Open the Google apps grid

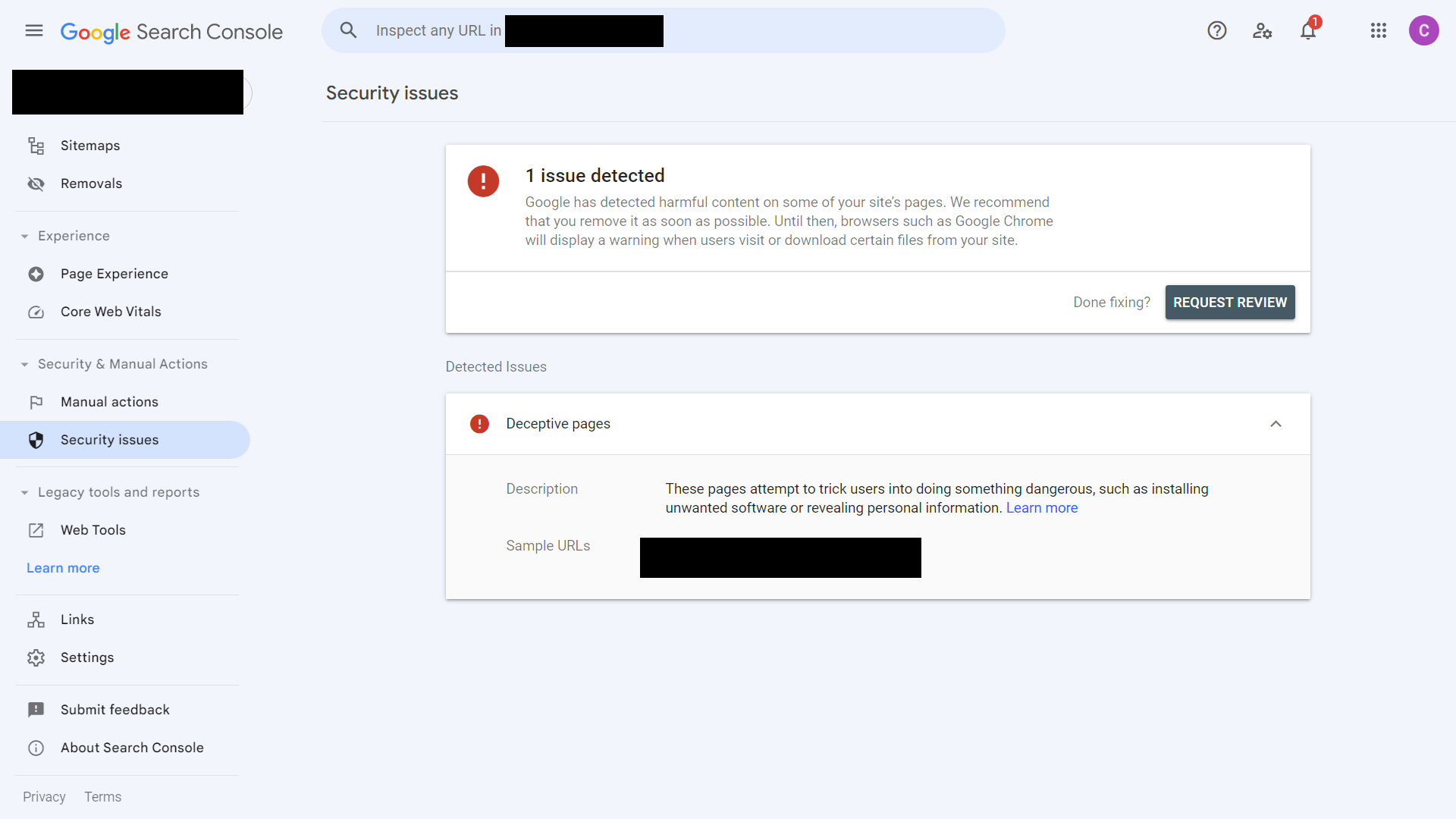pos(1379,30)
